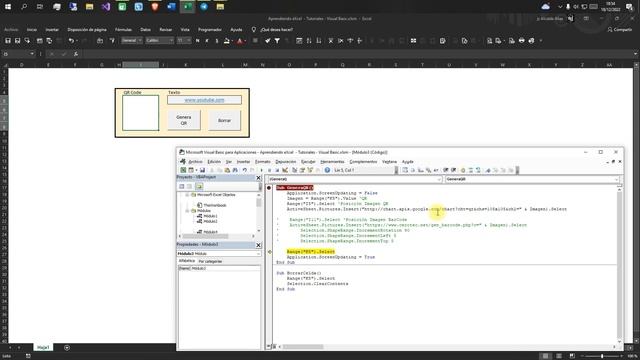
Task: Click Windows Start button on taskbar
Action: (8, 7)
